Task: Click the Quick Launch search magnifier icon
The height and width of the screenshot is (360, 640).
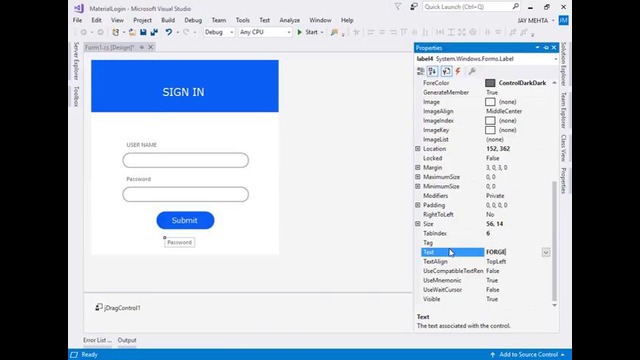Action: coord(516,6)
